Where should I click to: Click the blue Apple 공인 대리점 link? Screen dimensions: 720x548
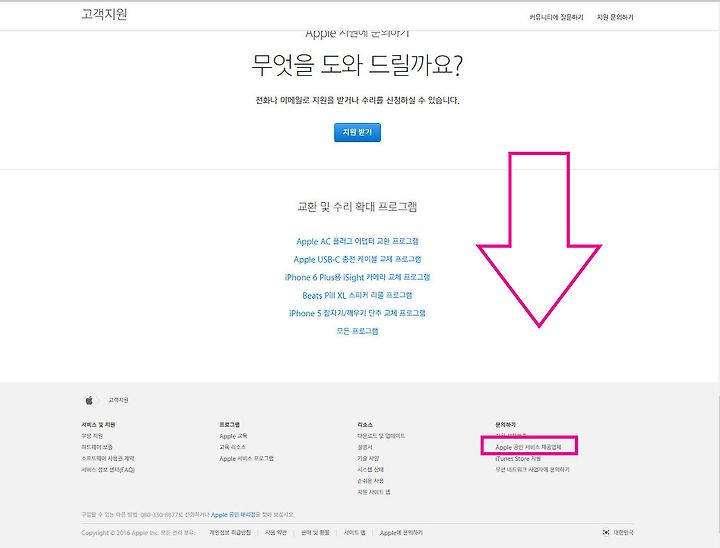233,514
